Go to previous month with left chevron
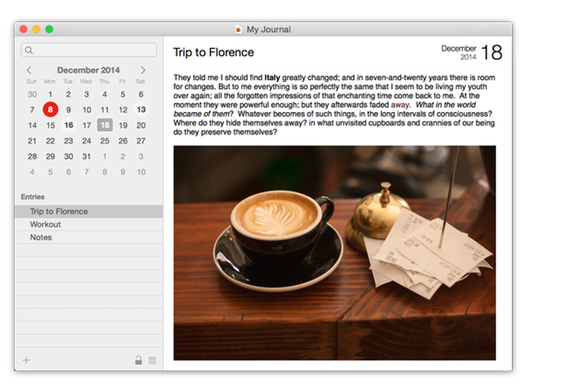 pyautogui.click(x=29, y=70)
